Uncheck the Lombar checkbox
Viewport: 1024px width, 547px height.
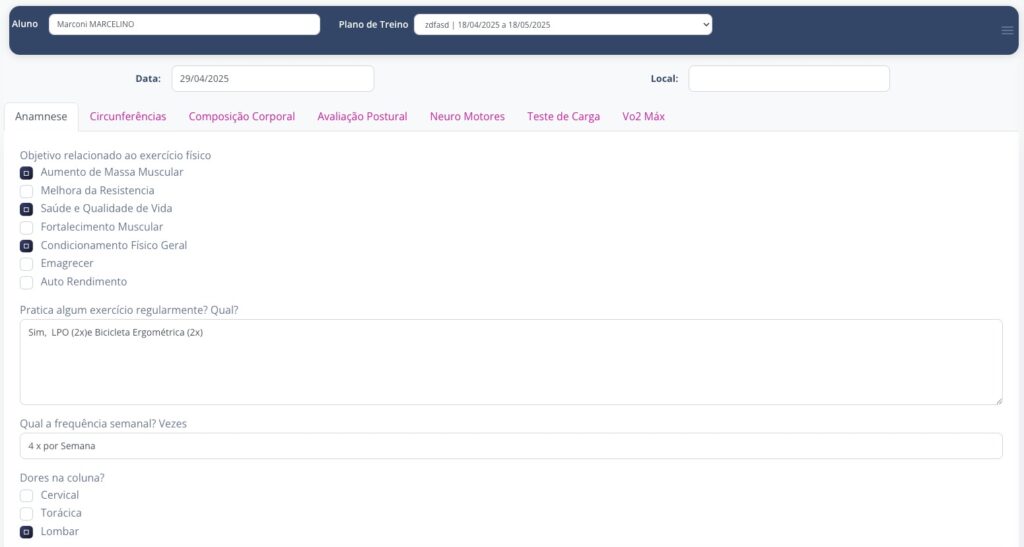coord(27,532)
